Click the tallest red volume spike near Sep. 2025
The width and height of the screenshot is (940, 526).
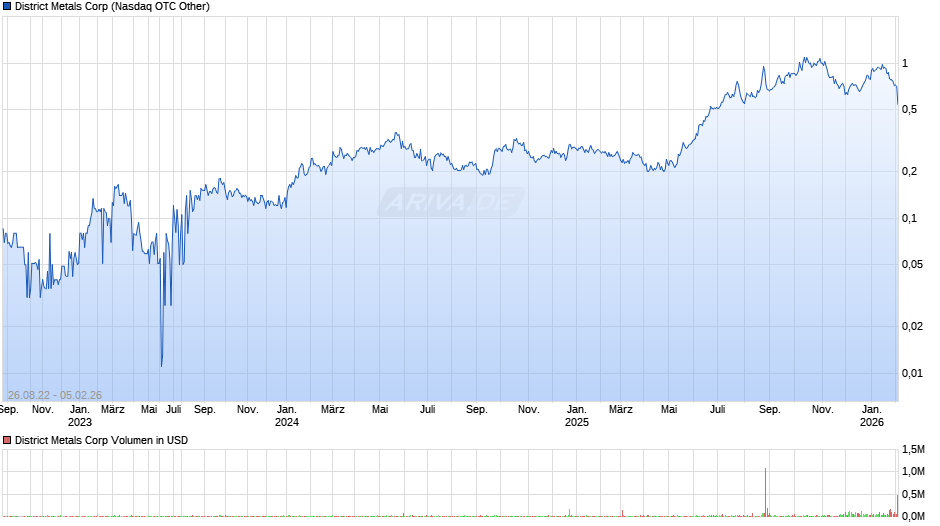coord(766,492)
